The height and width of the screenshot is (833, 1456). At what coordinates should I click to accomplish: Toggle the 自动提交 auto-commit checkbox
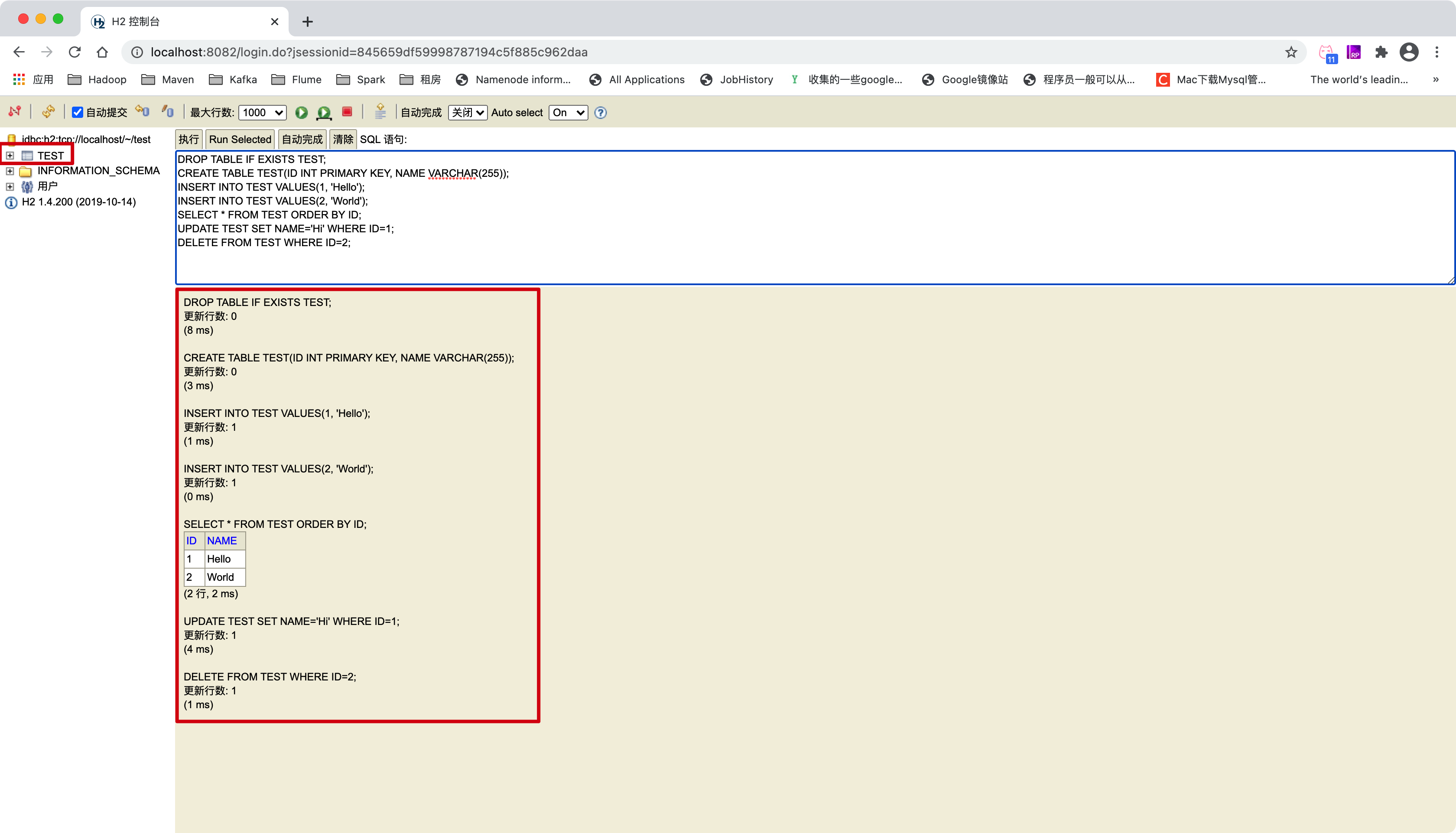[78, 112]
